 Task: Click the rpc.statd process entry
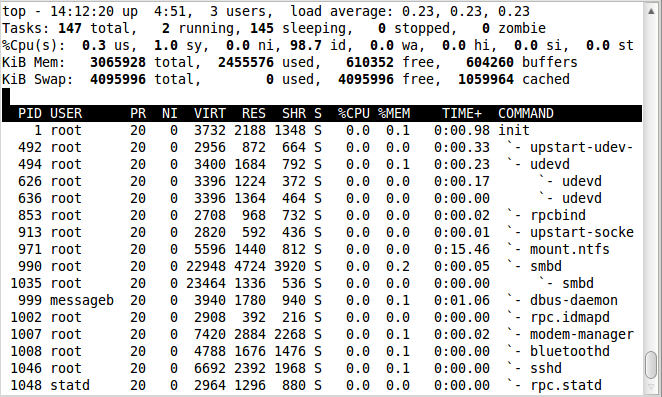click(566, 385)
